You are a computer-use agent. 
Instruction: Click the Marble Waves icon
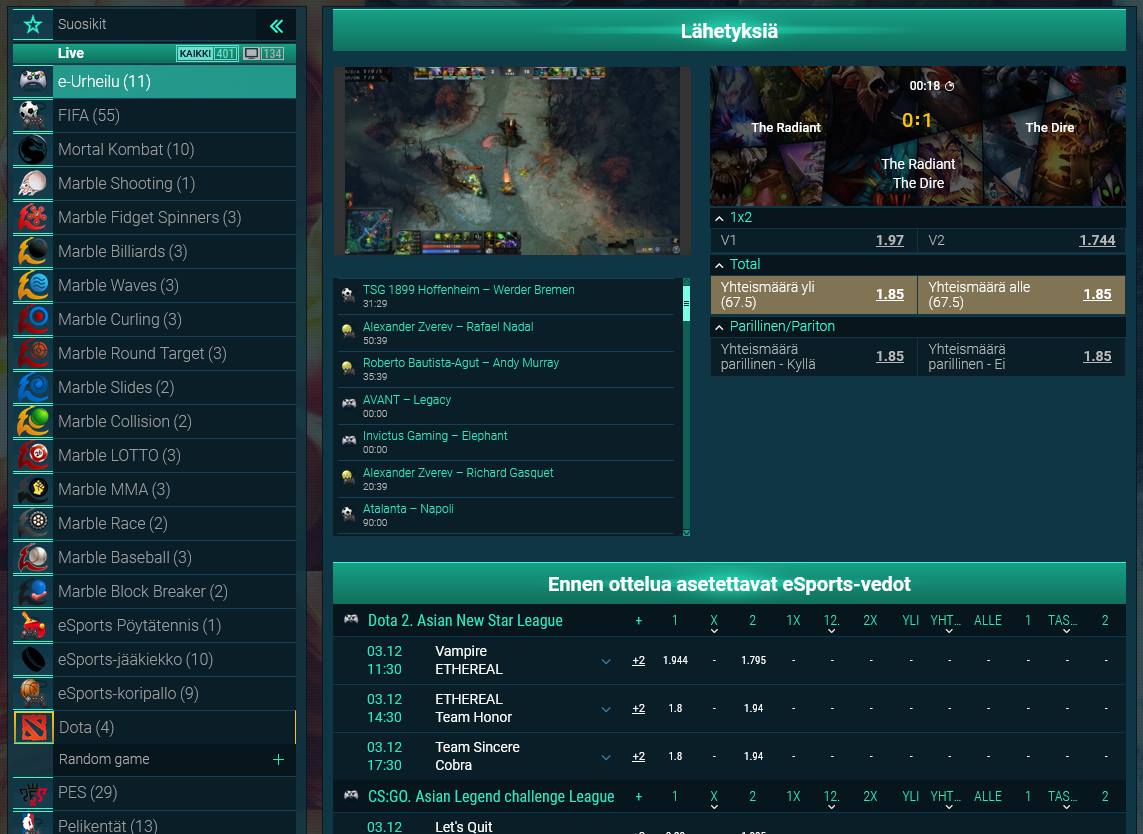(33, 285)
